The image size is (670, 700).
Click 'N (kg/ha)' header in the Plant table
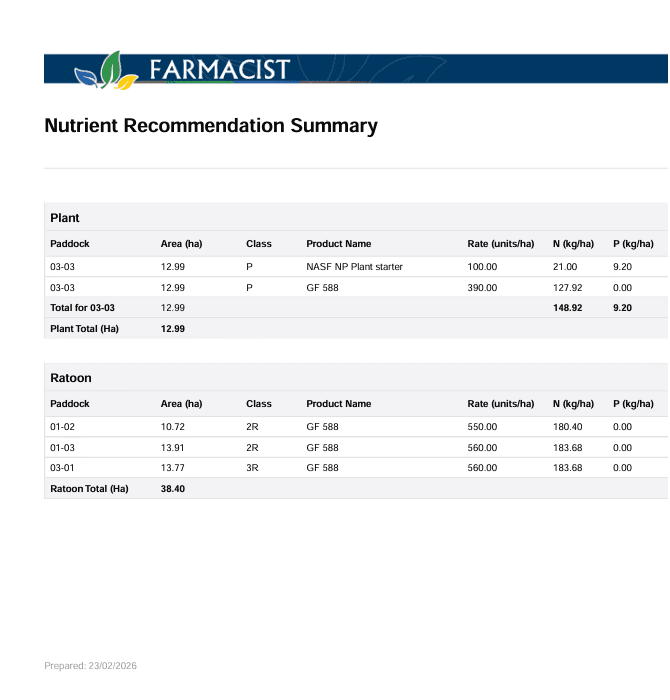573,244
